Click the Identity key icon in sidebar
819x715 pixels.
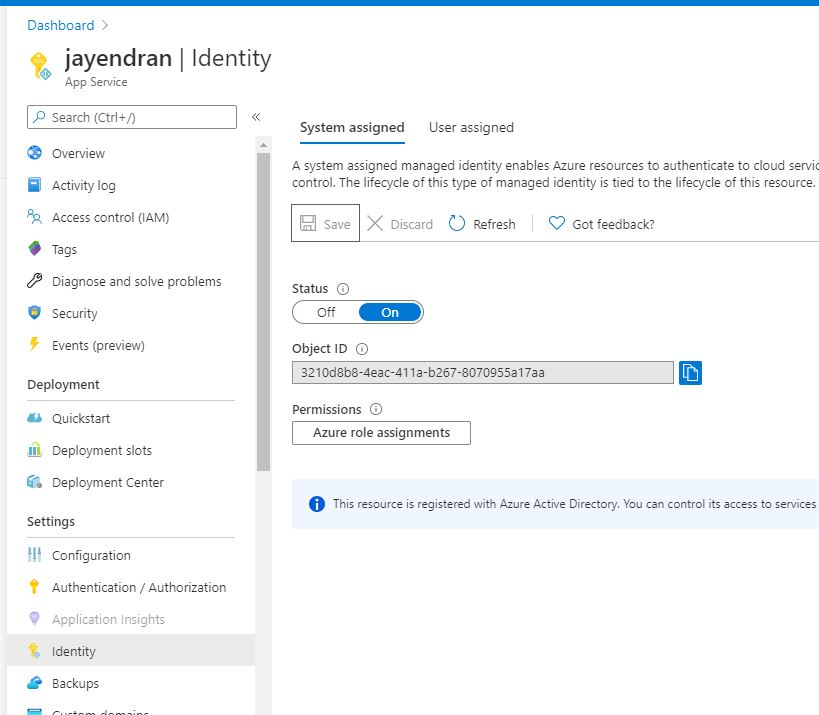[34, 651]
